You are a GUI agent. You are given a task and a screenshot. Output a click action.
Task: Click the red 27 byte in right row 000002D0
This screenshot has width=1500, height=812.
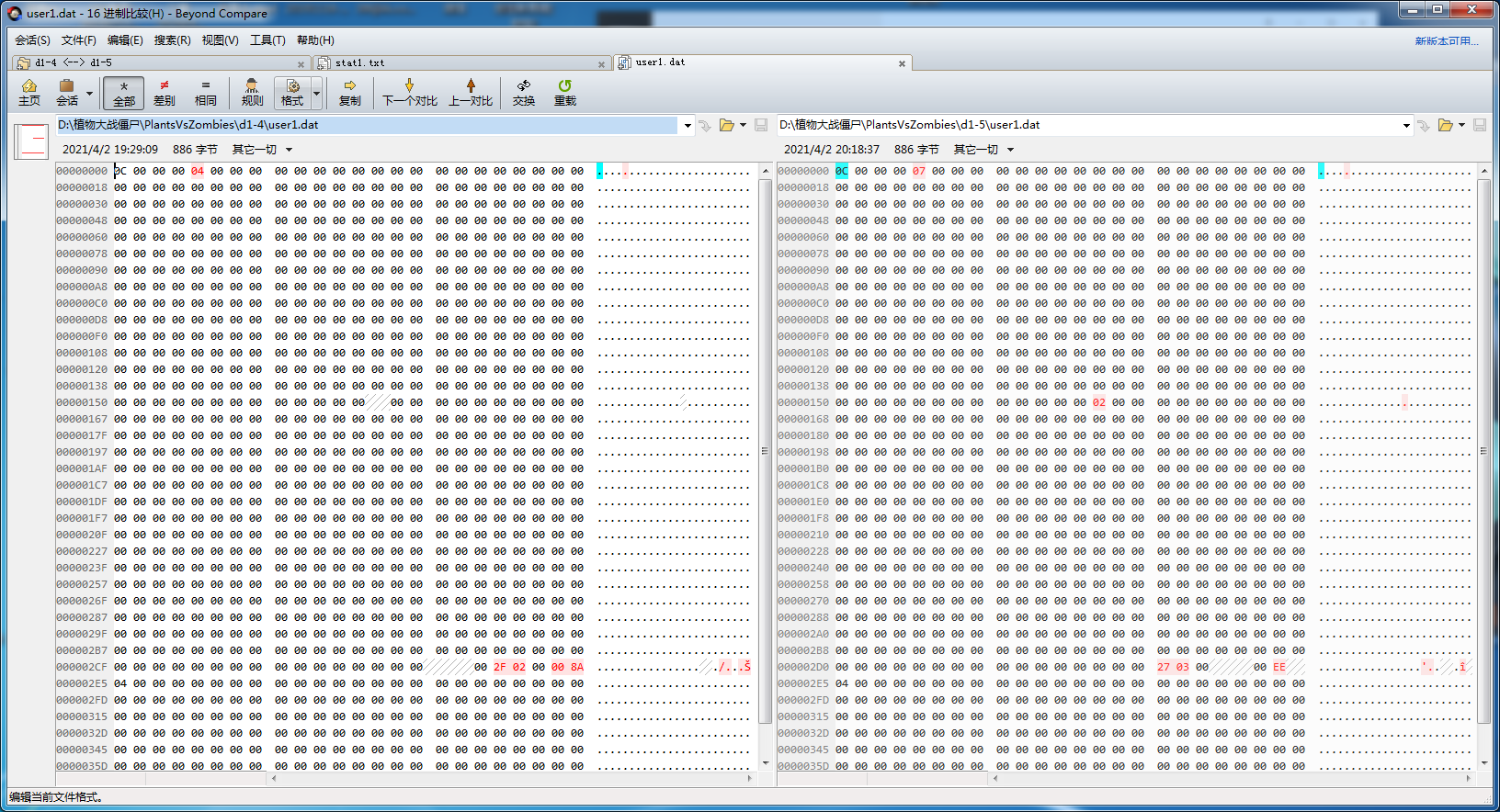click(1164, 667)
